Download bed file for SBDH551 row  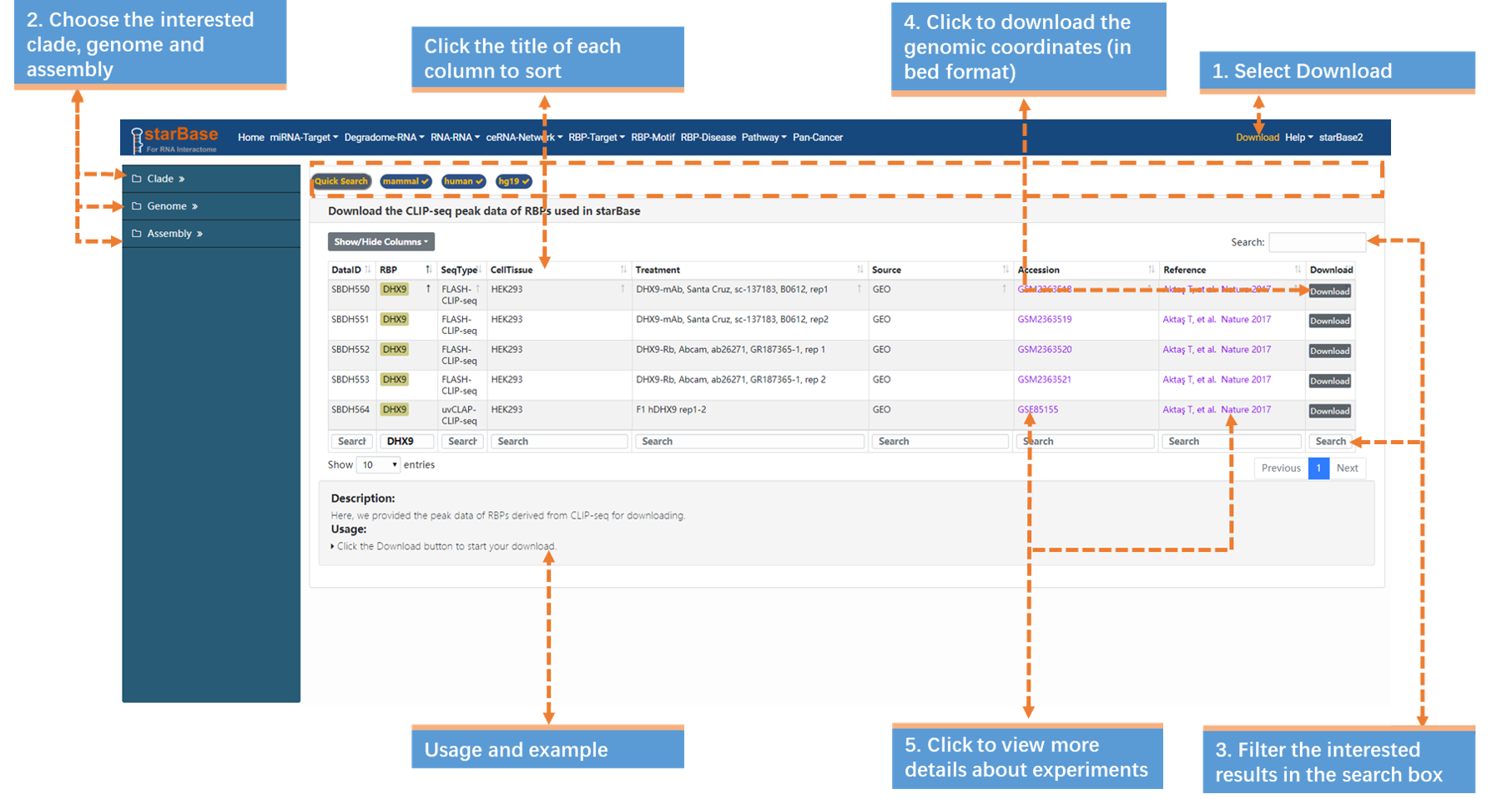1329,321
